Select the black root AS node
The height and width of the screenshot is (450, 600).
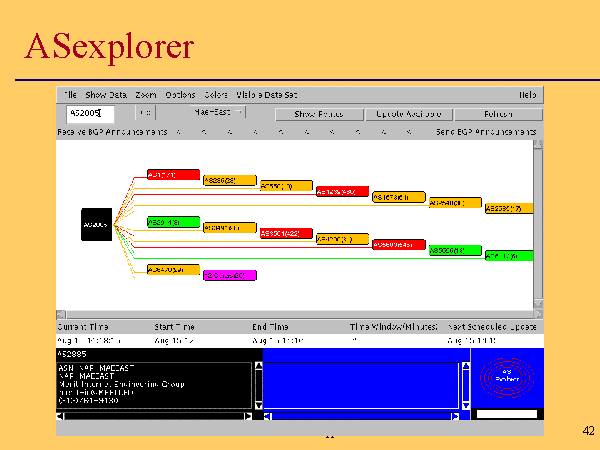96,225
